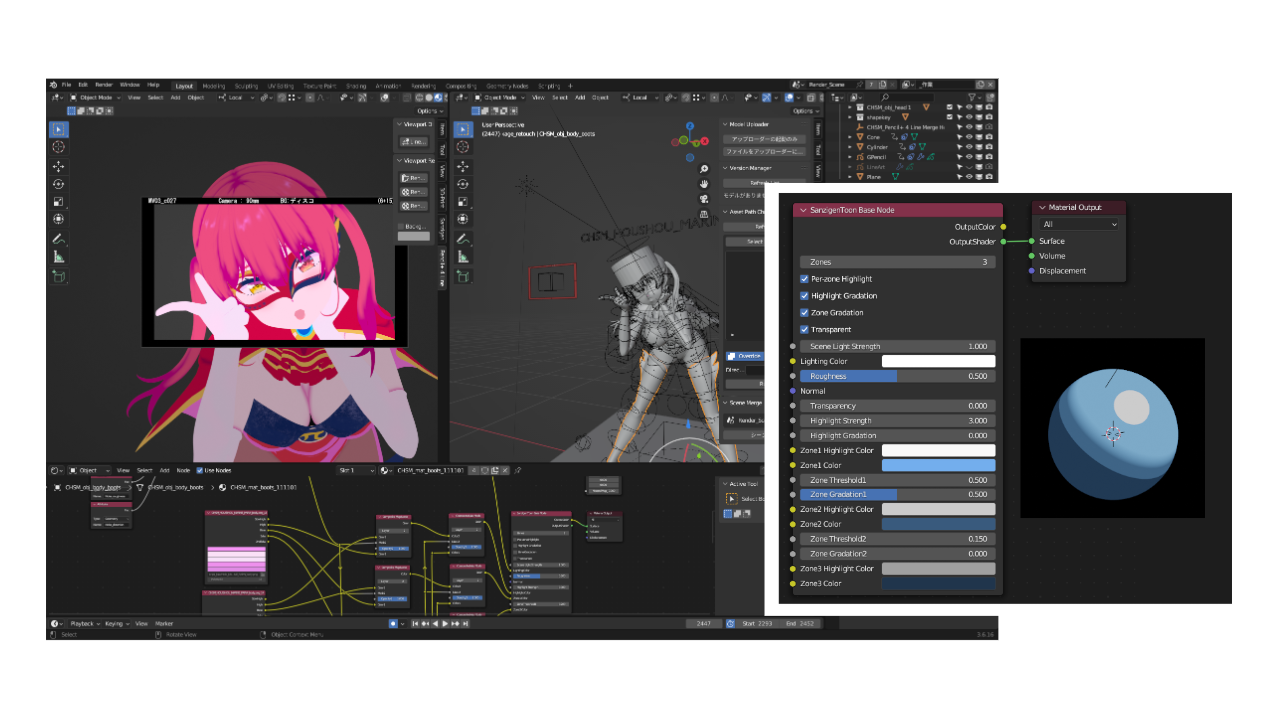Open the Local orientation dropdown in left viewport
The width and height of the screenshot is (1280, 720).
pyautogui.click(x=237, y=98)
